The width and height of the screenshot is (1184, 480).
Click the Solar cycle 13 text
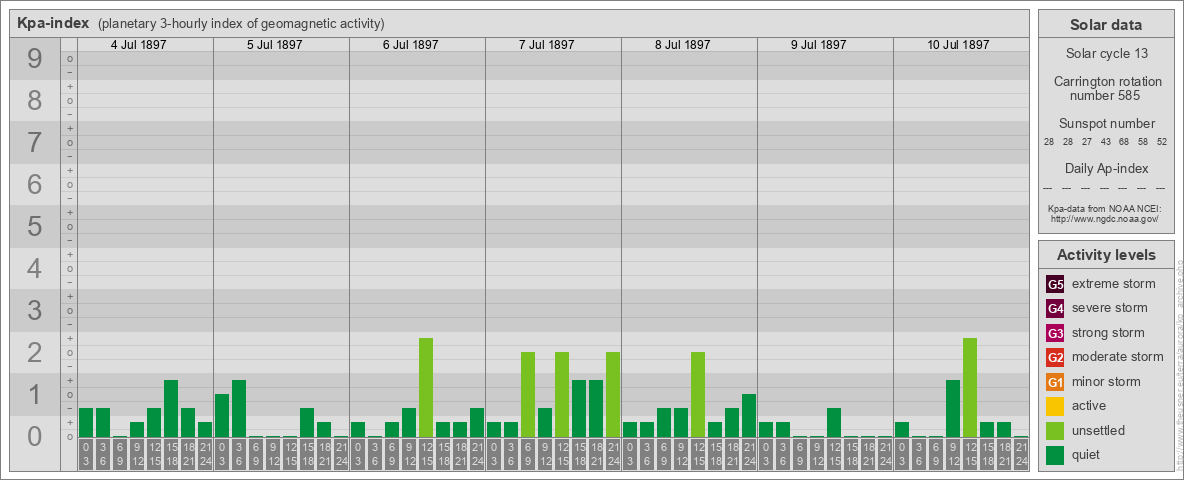click(1106, 54)
